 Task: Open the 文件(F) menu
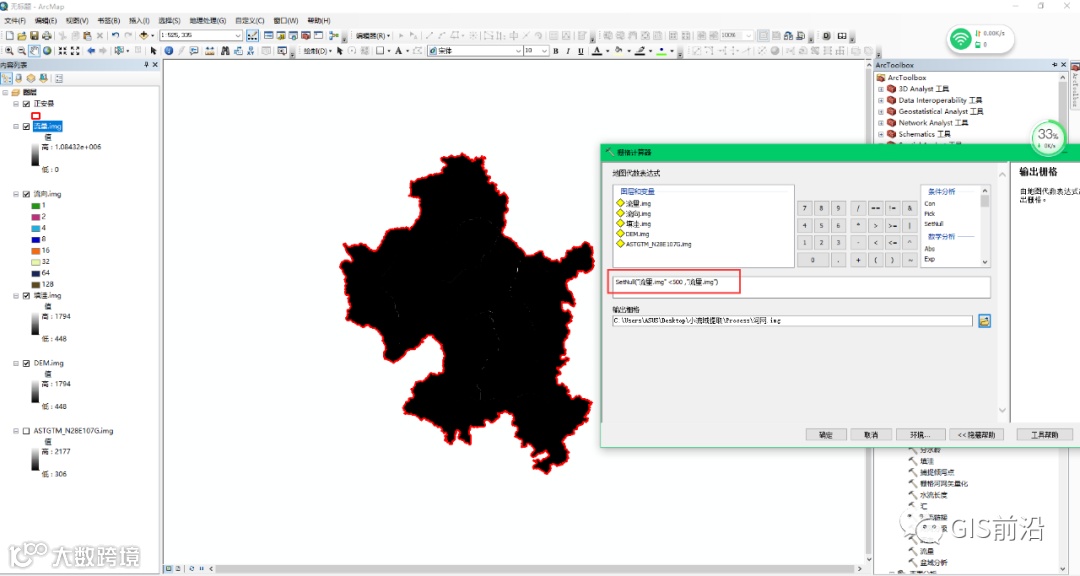click(x=14, y=21)
